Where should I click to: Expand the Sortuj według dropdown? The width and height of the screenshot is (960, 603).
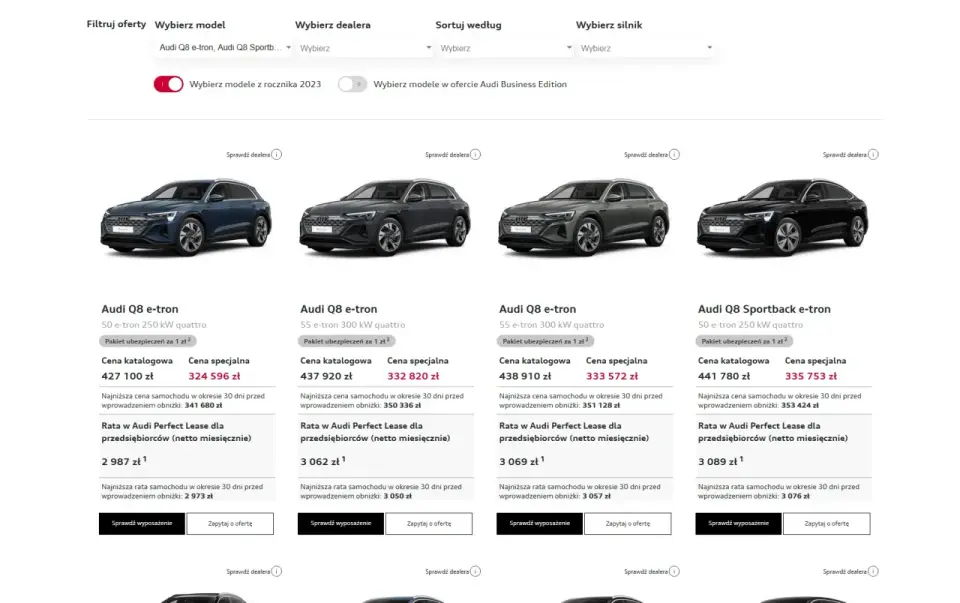[505, 48]
